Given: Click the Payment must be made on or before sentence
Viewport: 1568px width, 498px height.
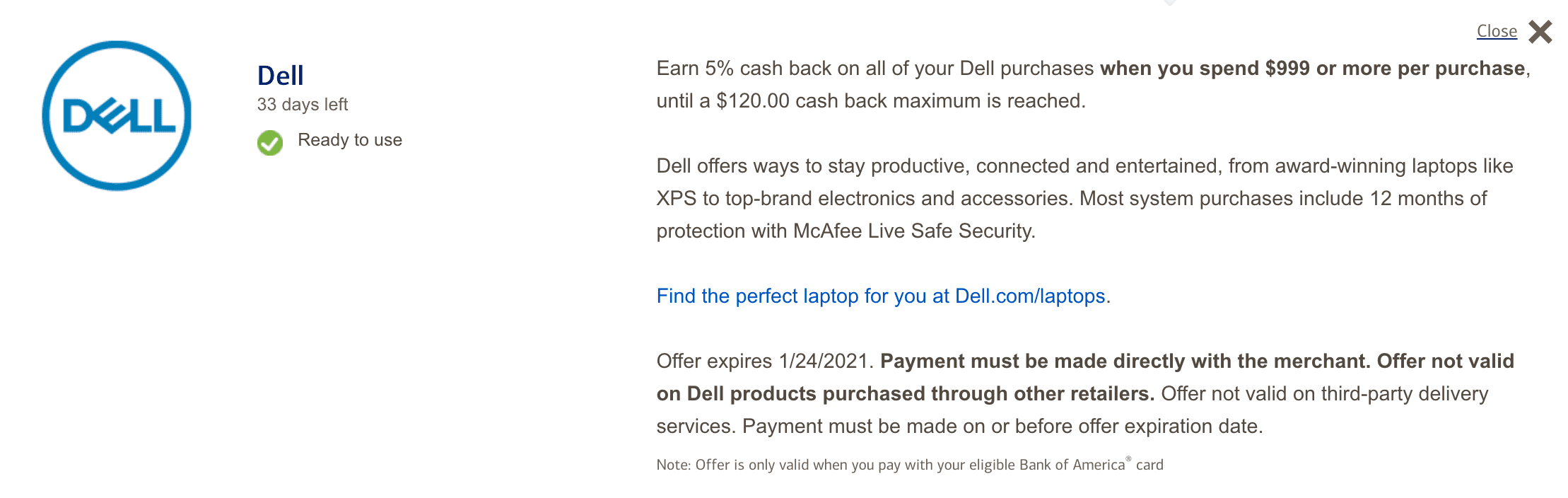Looking at the screenshot, I should pyautogui.click(x=1002, y=427).
